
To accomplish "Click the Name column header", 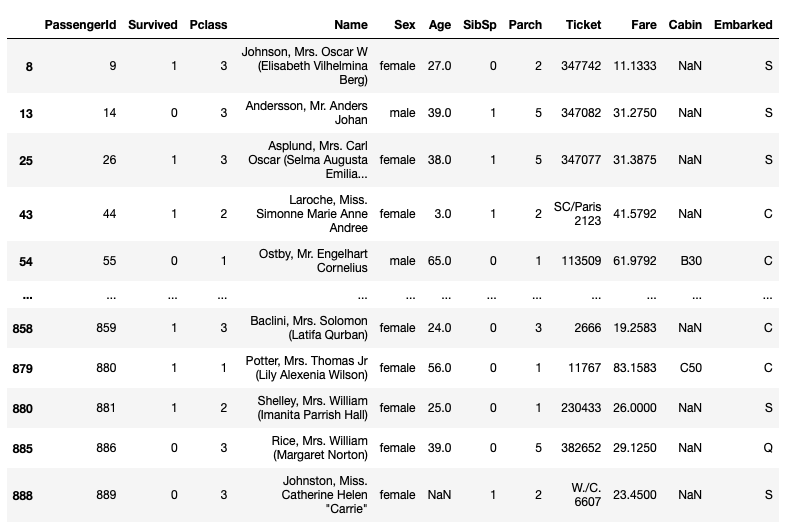I will 351,25.
